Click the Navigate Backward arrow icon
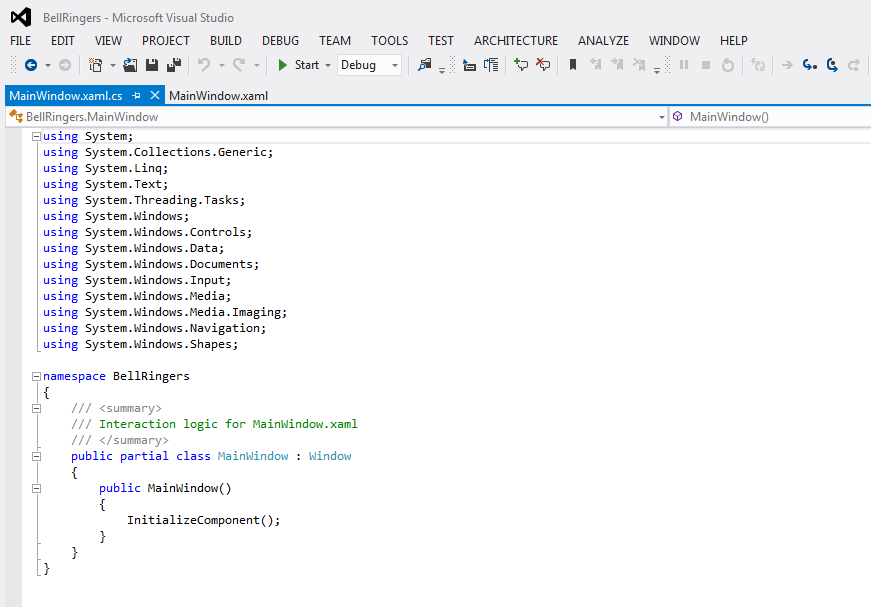871x607 pixels. [x=31, y=65]
